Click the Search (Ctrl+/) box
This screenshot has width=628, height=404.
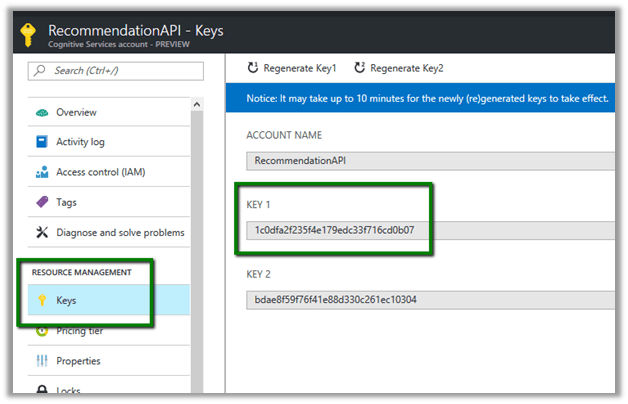pyautogui.click(x=116, y=71)
